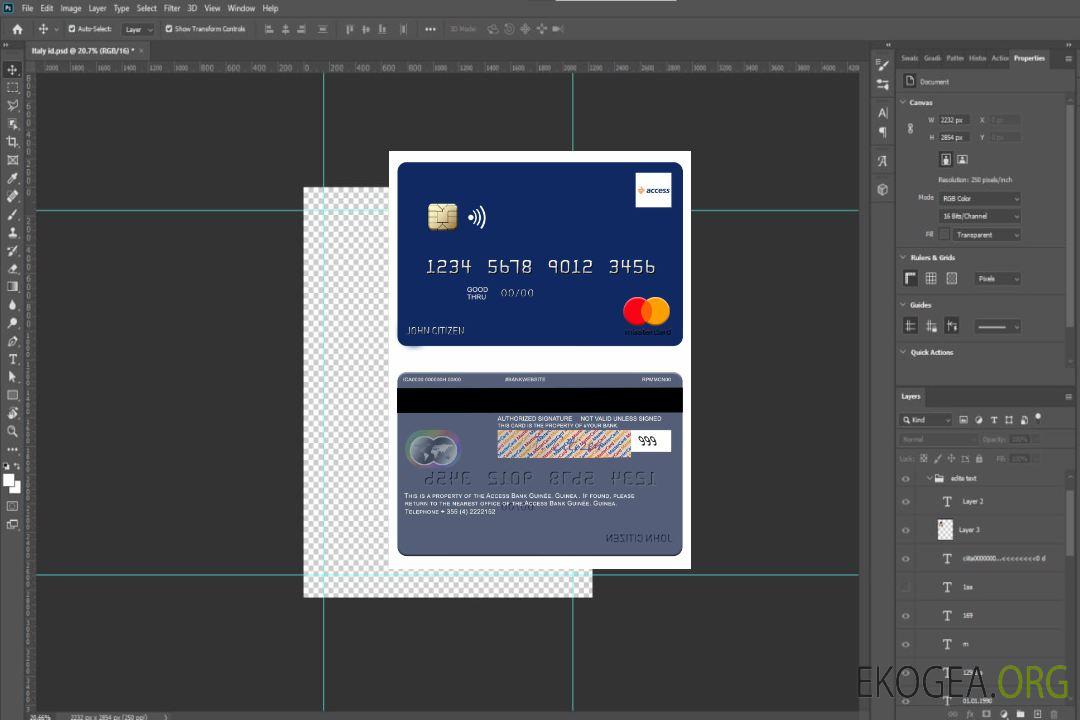Open the Character panel icon

[x=882, y=113]
